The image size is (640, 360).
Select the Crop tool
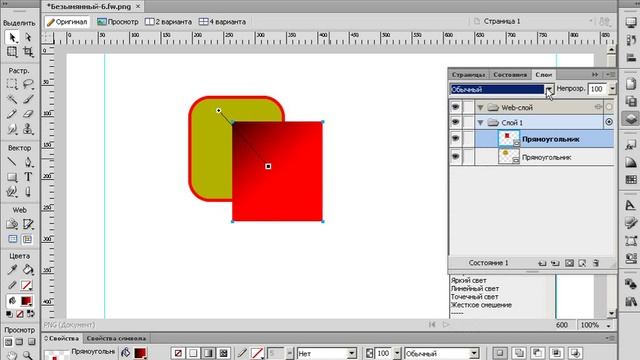[28, 52]
